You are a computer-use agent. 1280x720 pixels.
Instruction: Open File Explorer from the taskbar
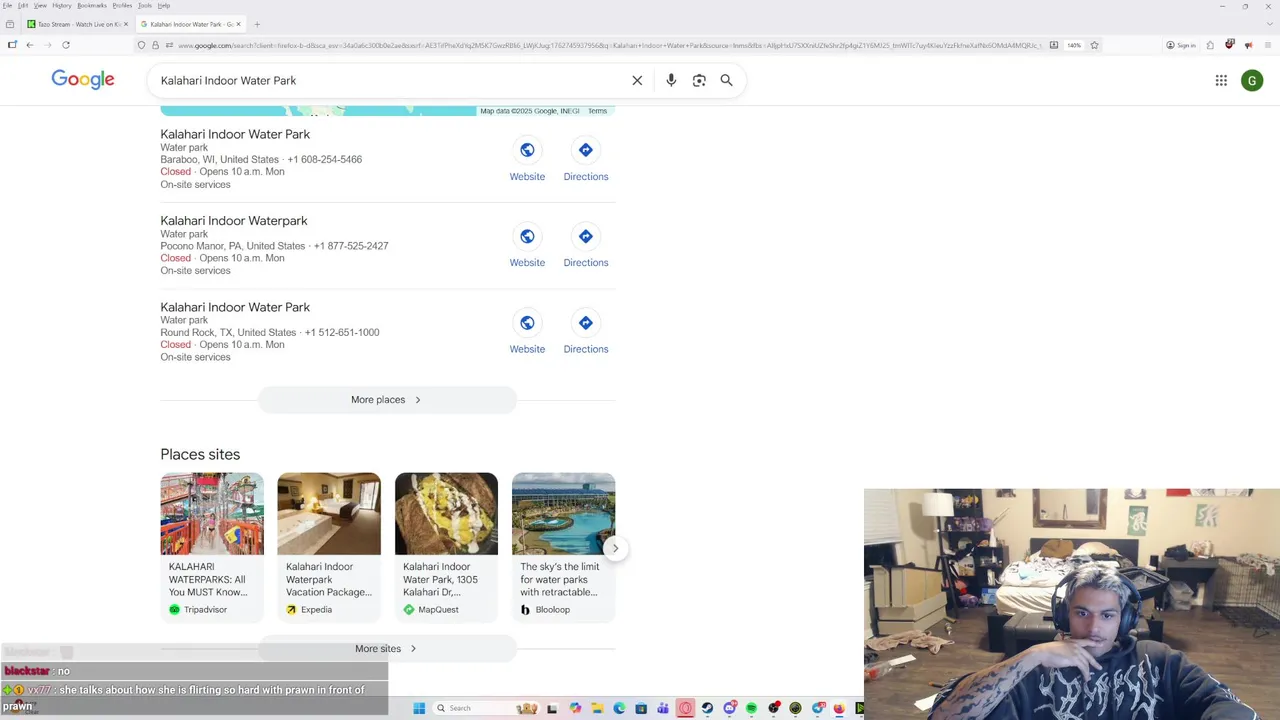coord(598,708)
